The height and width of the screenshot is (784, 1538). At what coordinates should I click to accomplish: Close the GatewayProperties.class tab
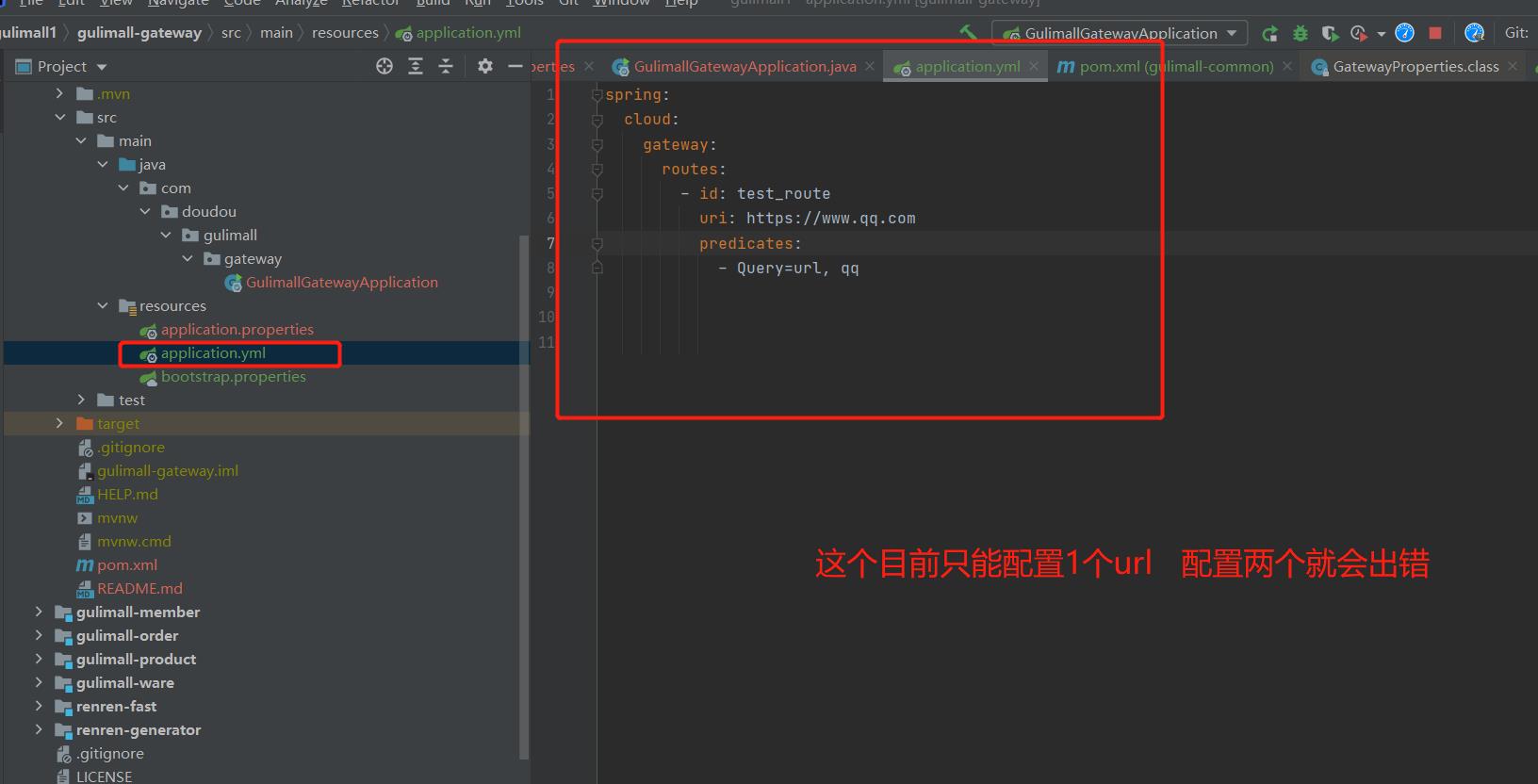1513,66
